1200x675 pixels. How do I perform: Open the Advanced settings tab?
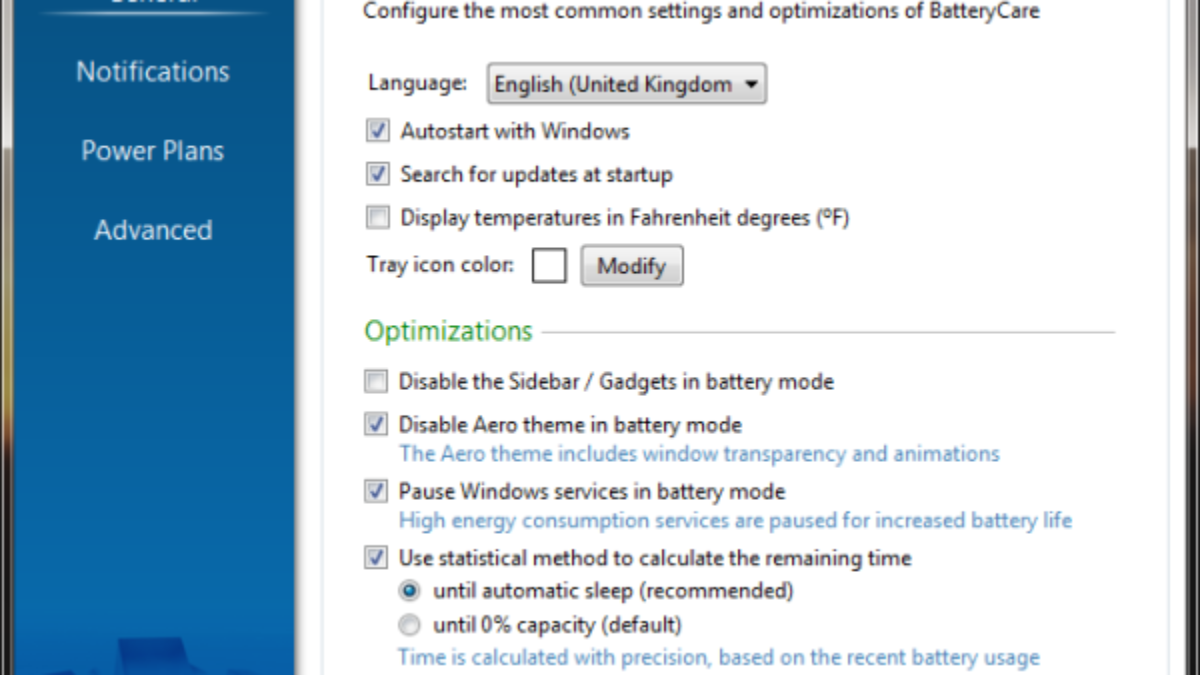(x=153, y=230)
